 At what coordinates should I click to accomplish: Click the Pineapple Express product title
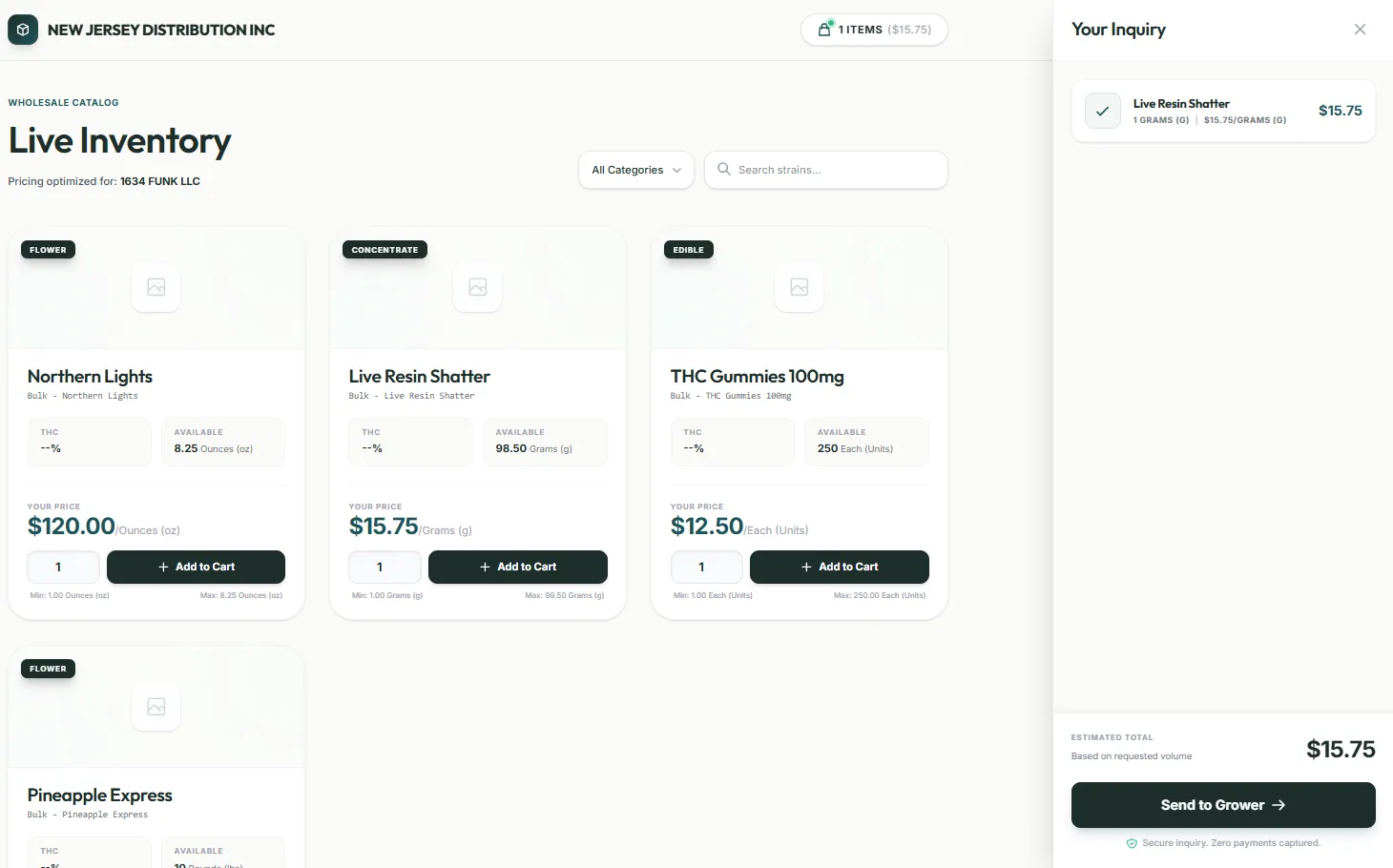pyautogui.click(x=99, y=796)
